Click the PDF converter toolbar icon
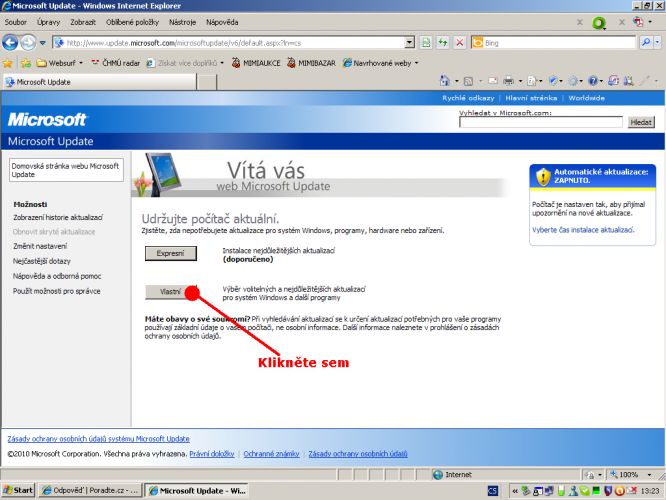Viewport: 666px width, 500px height. pos(638,22)
